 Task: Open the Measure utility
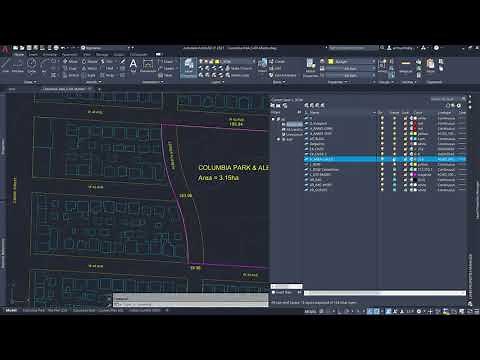(406, 65)
